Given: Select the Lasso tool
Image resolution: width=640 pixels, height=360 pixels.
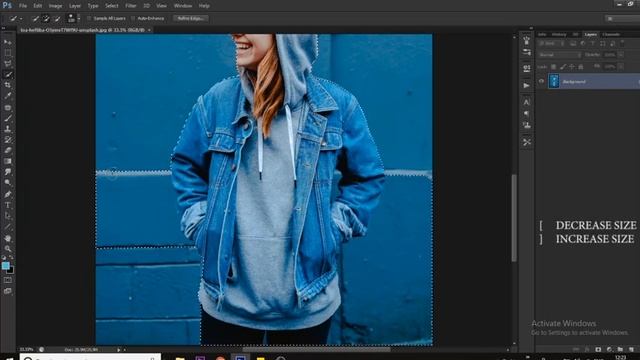Looking at the screenshot, I should pos(8,63).
